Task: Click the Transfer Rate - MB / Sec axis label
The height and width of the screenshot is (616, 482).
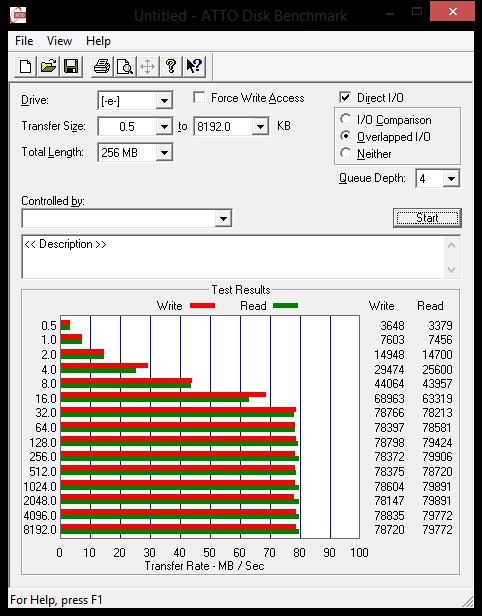Action: (204, 566)
